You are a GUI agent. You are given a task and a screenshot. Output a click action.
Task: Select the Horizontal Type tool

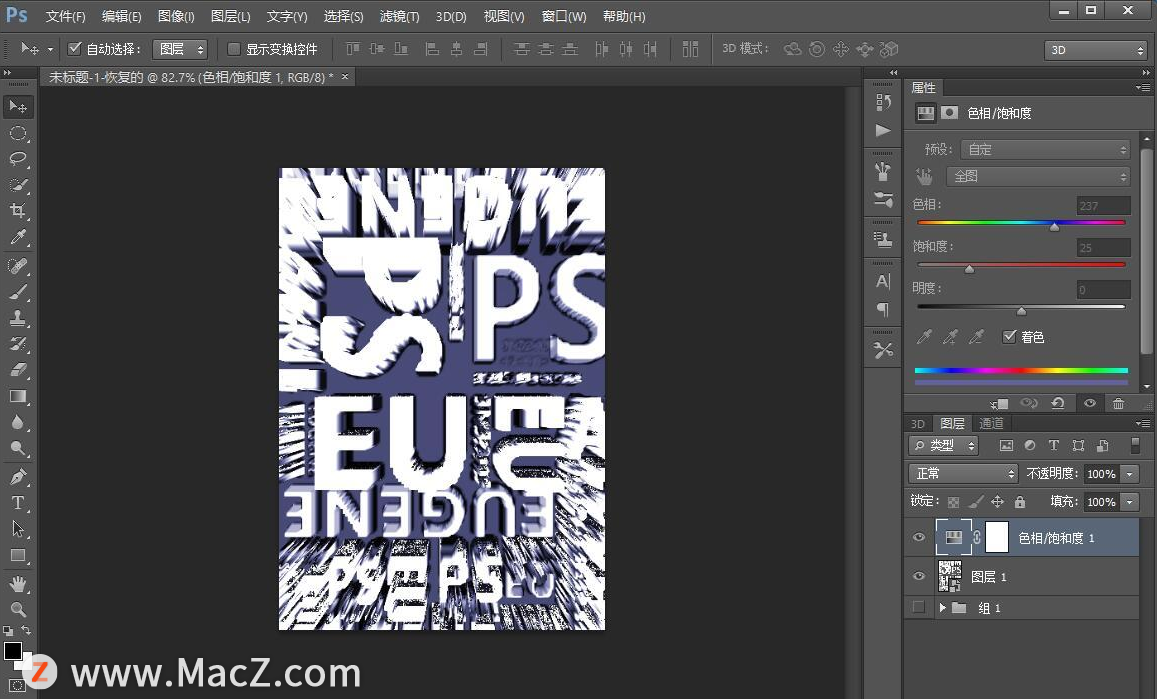coord(18,503)
